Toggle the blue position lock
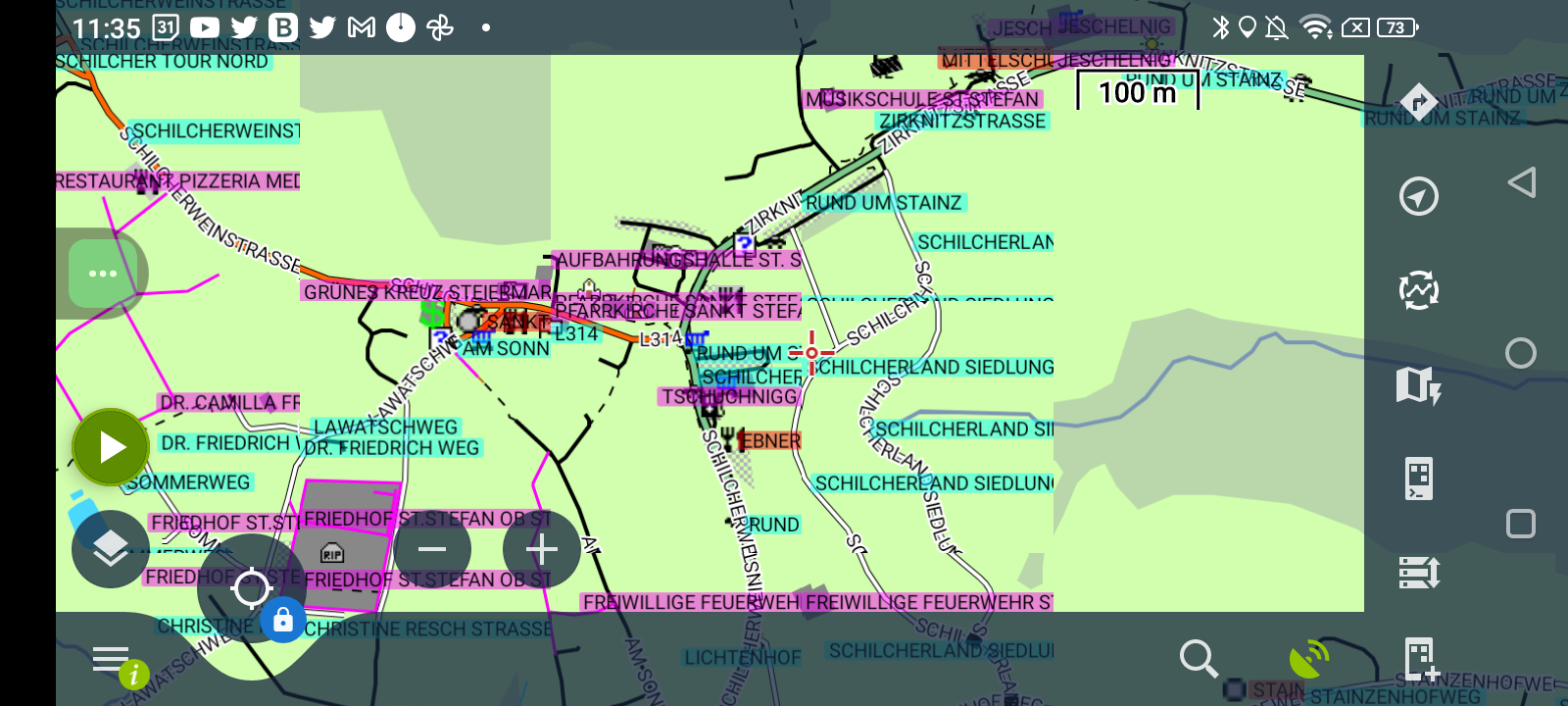This screenshot has height=706, width=1568. click(283, 620)
